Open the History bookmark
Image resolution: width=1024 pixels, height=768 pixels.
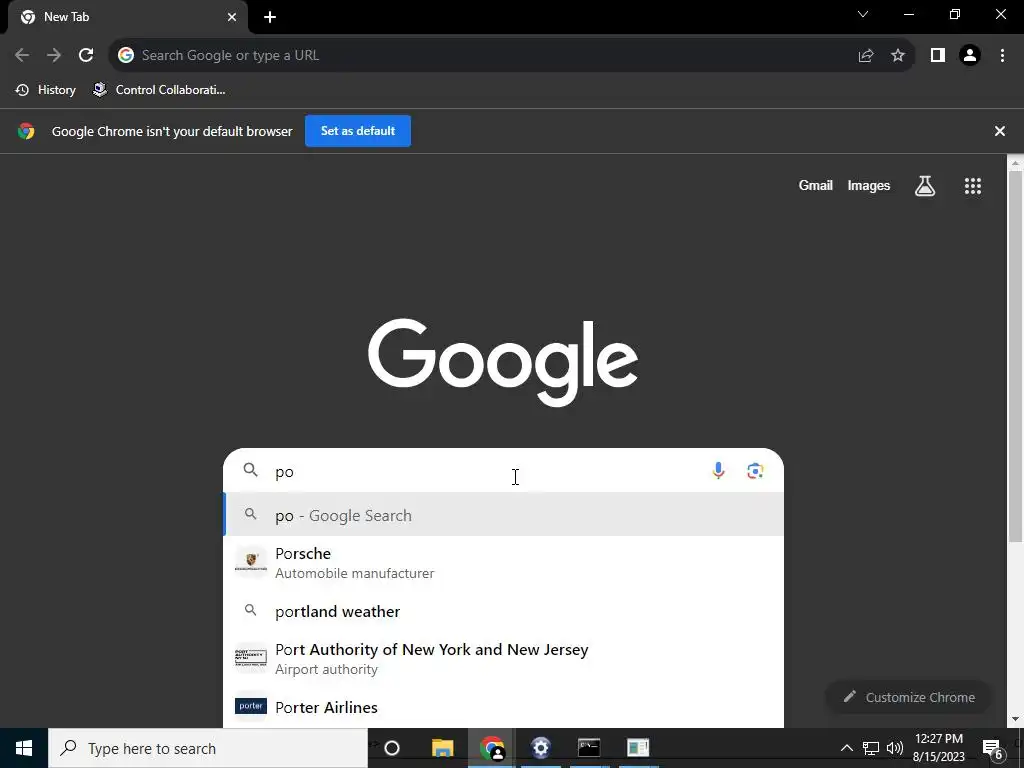(x=46, y=90)
